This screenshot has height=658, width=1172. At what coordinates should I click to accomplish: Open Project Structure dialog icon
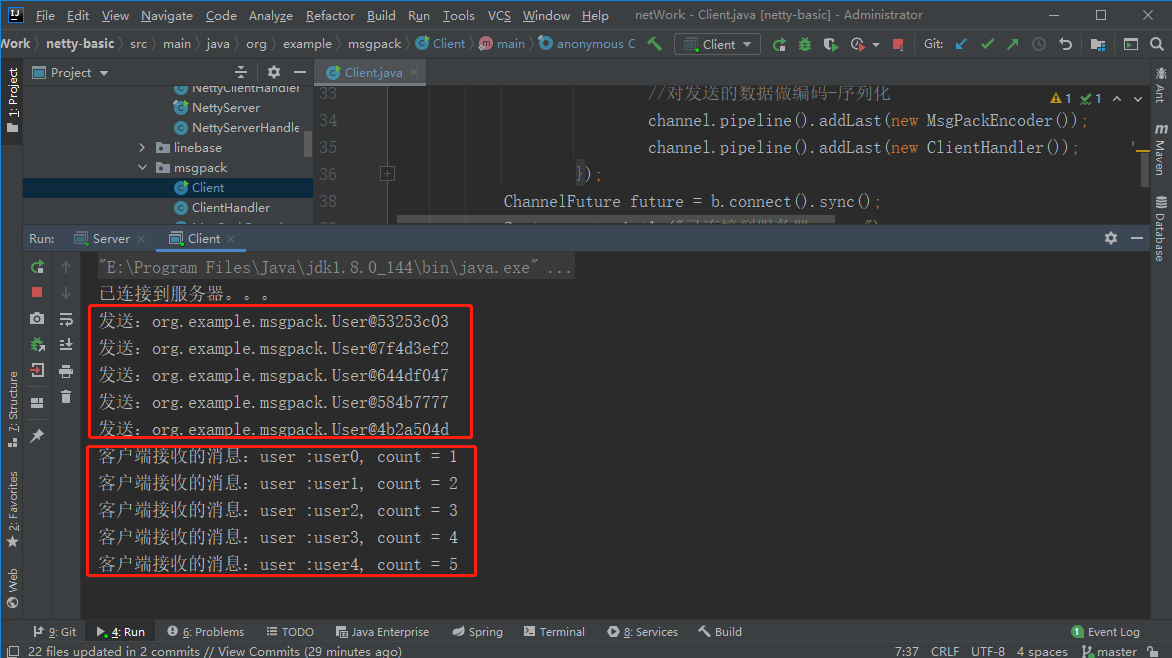pyautogui.click(x=1097, y=44)
